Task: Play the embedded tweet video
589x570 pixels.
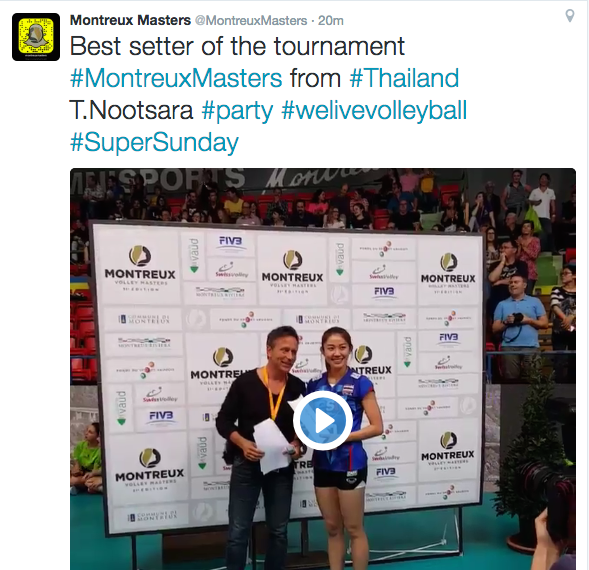Action: click(323, 421)
